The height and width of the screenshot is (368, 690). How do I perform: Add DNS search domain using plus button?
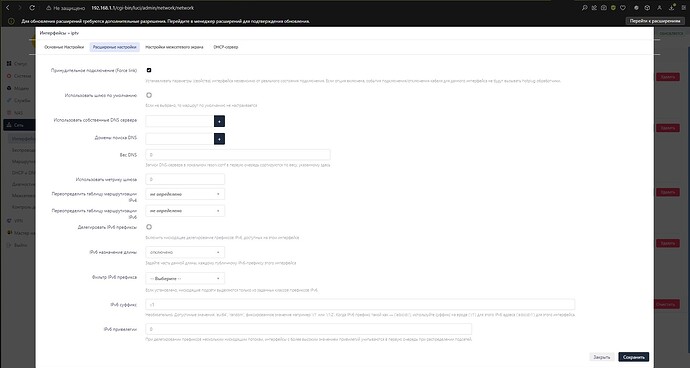[219, 139]
